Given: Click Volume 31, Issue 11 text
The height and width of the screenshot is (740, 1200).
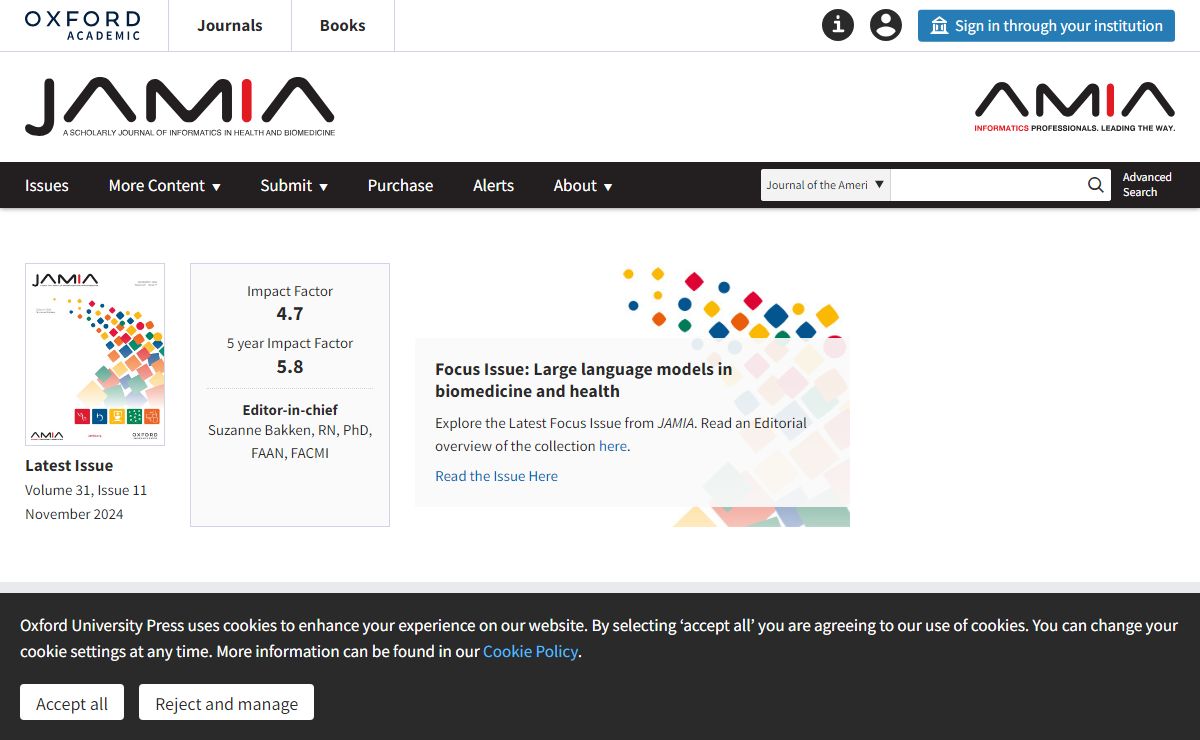Looking at the screenshot, I should click(86, 490).
